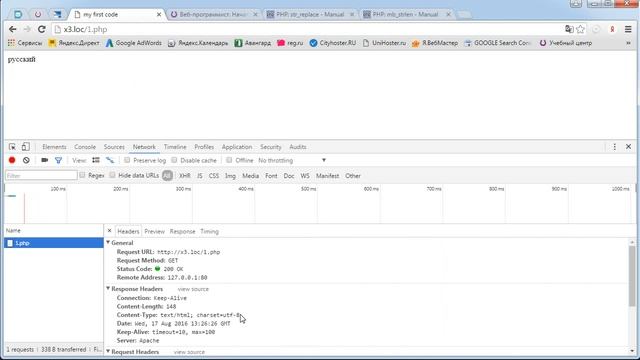The height and width of the screenshot is (360, 640).
Task: Open the Timeline panel tab
Action: [175, 147]
